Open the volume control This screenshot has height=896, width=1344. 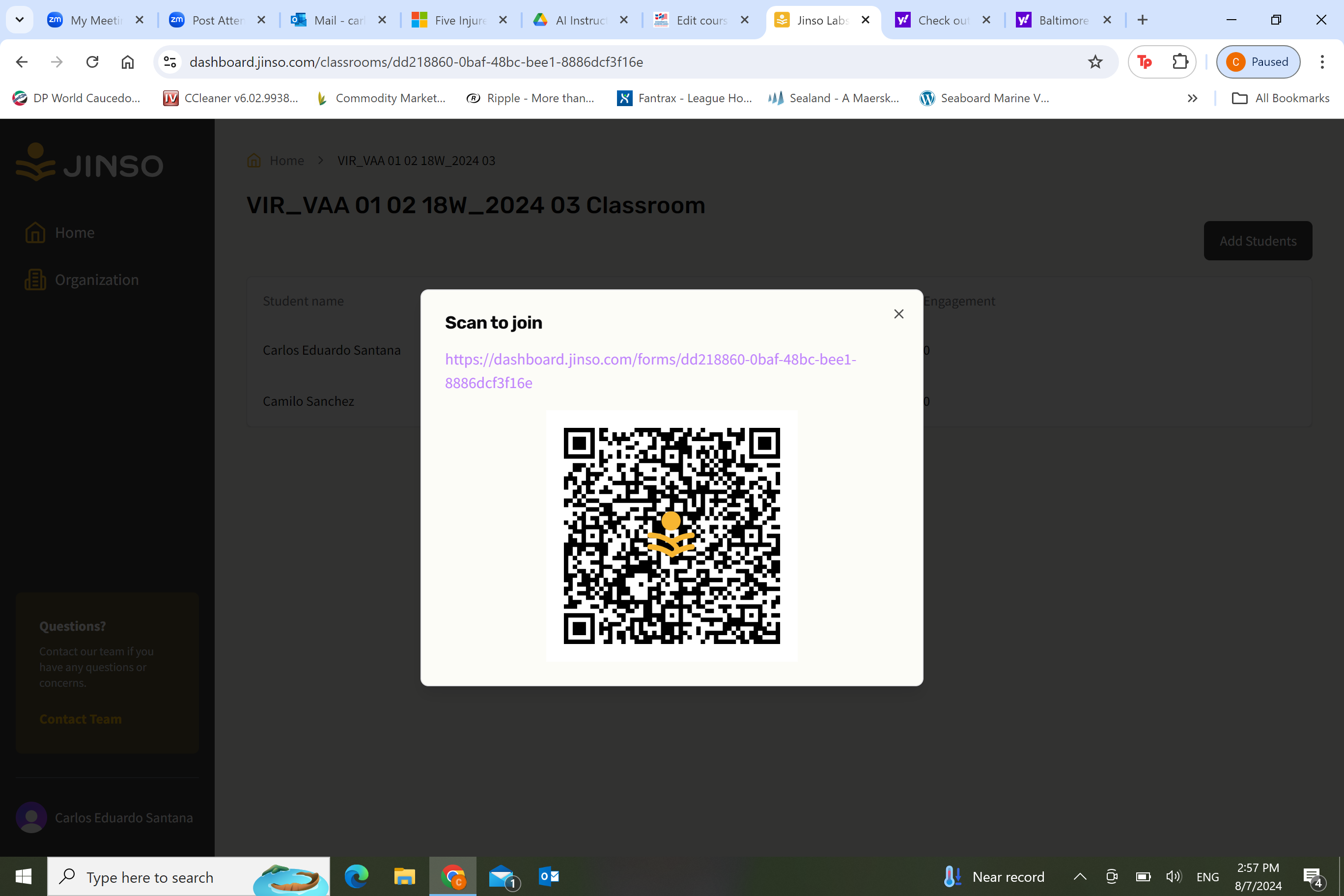coord(1173,876)
